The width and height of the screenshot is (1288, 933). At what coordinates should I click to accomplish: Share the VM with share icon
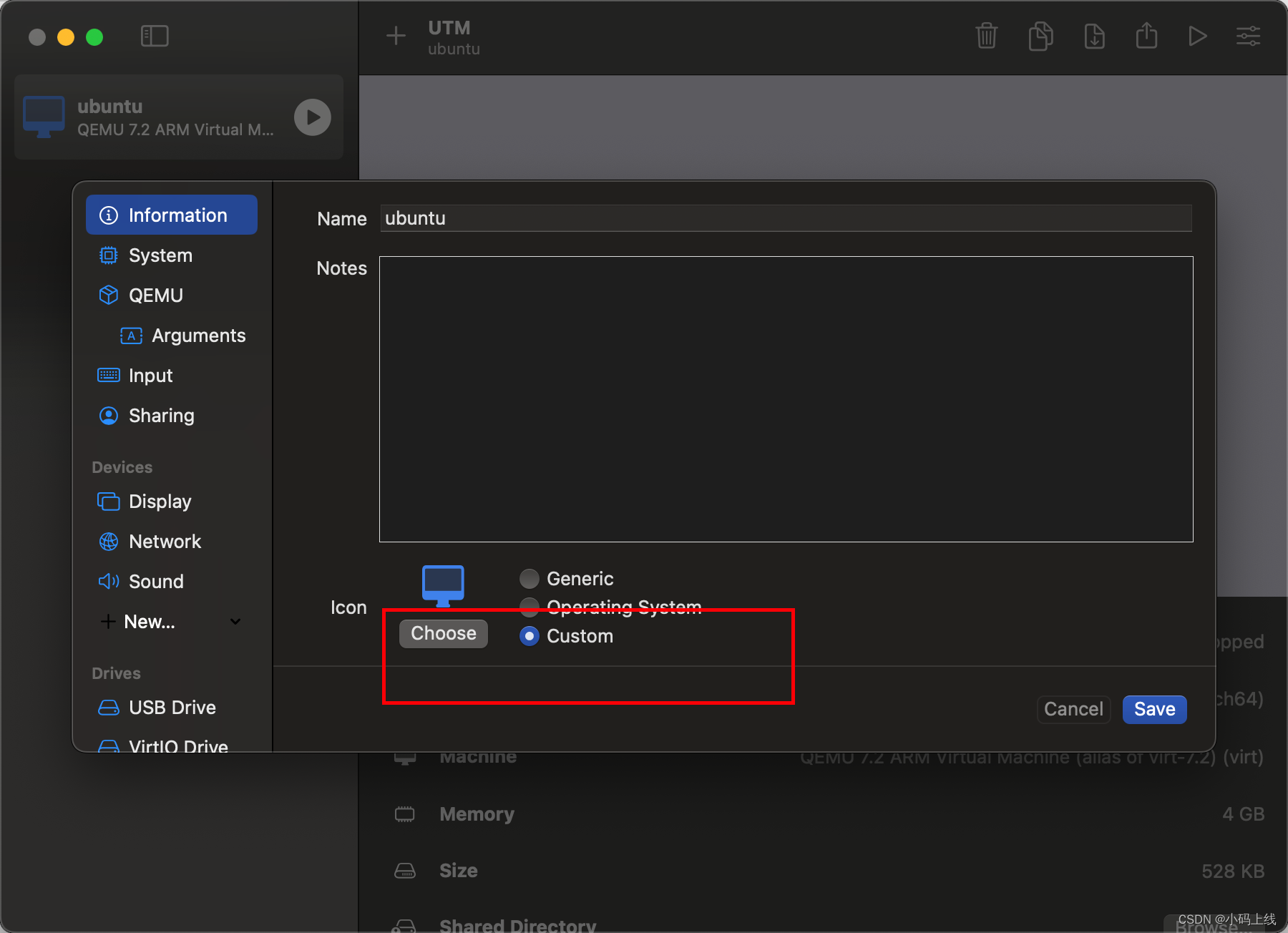(x=1146, y=35)
